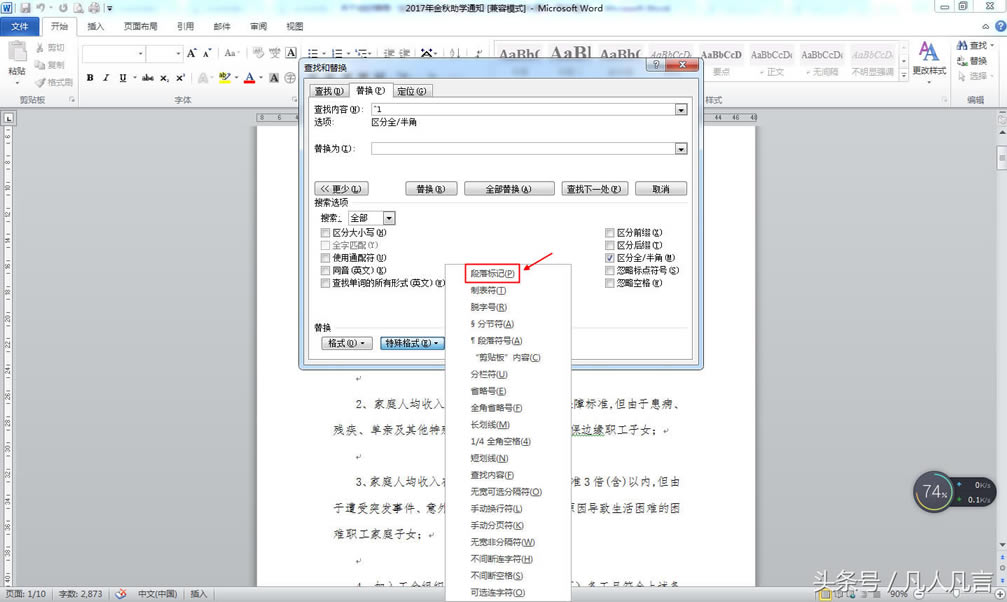Screen dimensions: 1007x602
Task: Tick the 使用通配符 checkbox
Action: coord(324,258)
